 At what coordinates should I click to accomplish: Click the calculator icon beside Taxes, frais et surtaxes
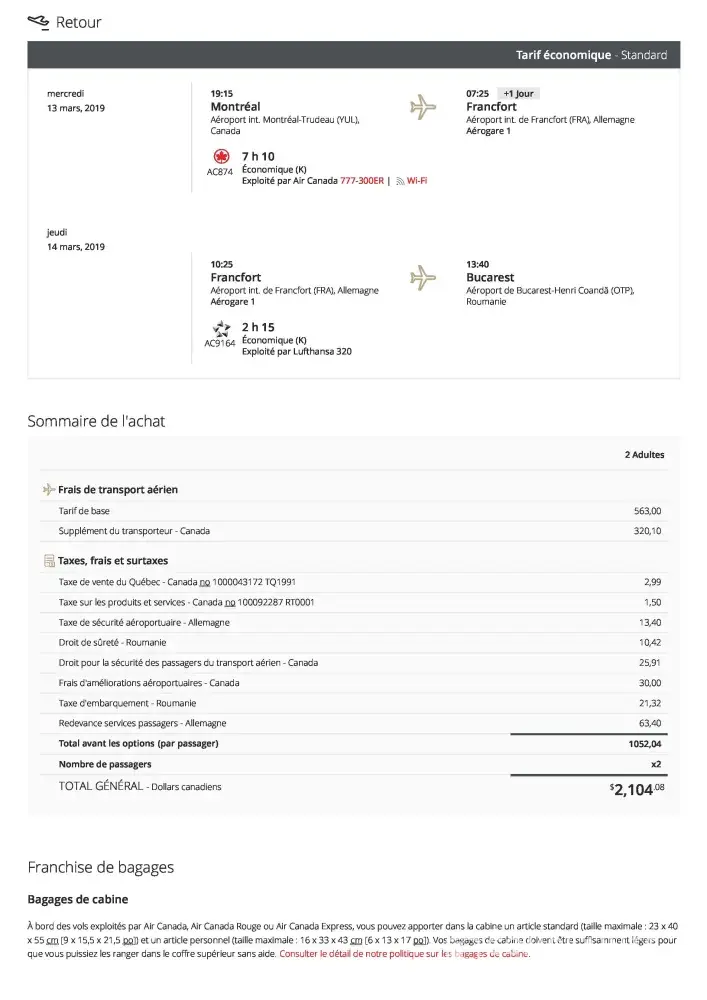[x=49, y=561]
